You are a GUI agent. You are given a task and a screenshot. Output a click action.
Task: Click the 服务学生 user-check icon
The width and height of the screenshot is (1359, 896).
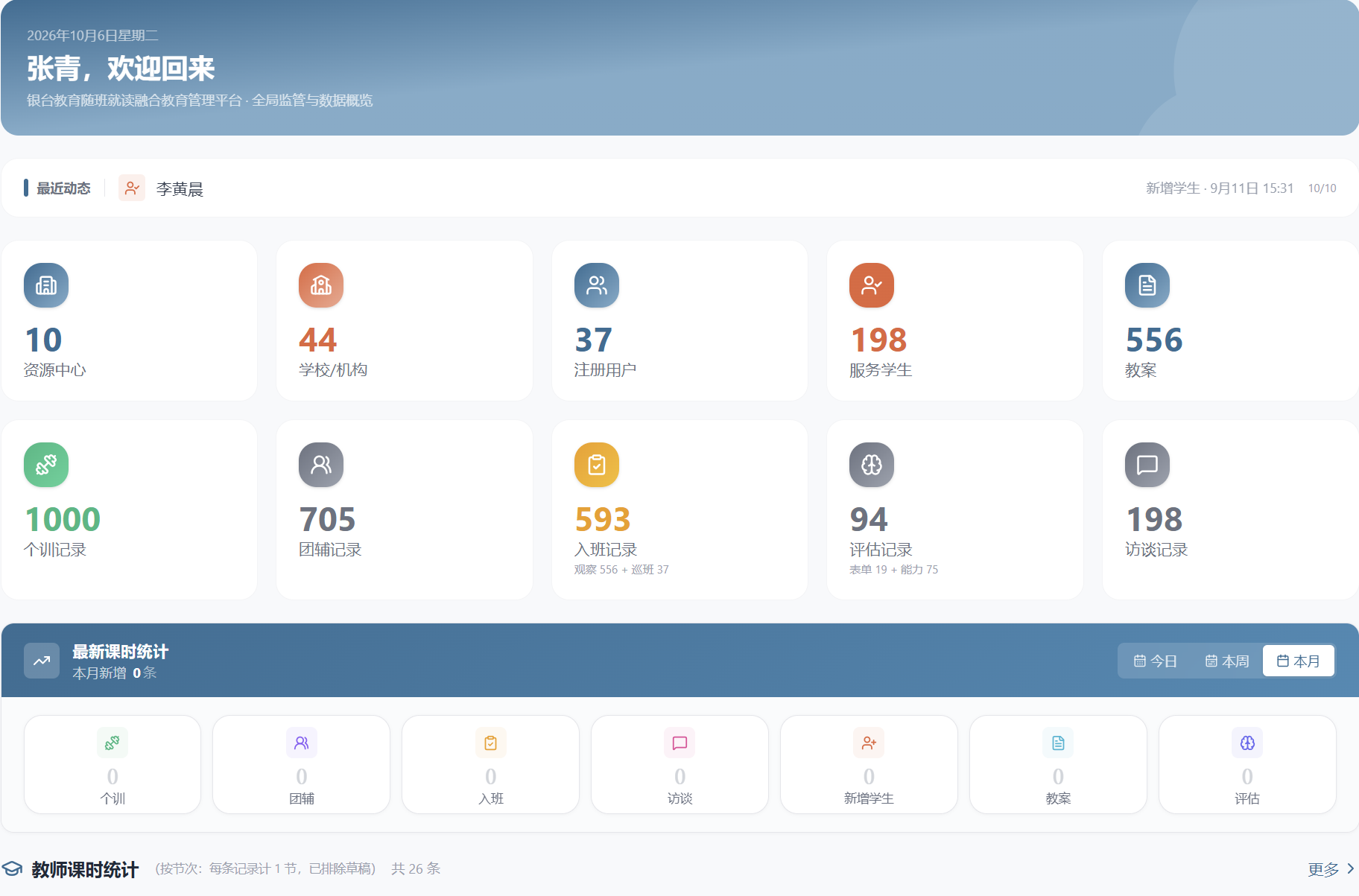point(872,285)
